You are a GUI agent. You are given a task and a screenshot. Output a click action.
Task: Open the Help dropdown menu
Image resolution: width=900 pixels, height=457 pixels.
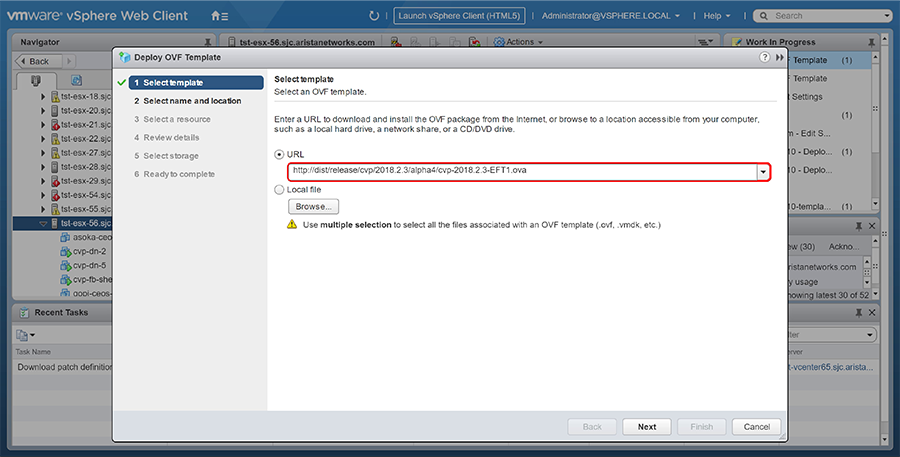tap(717, 16)
